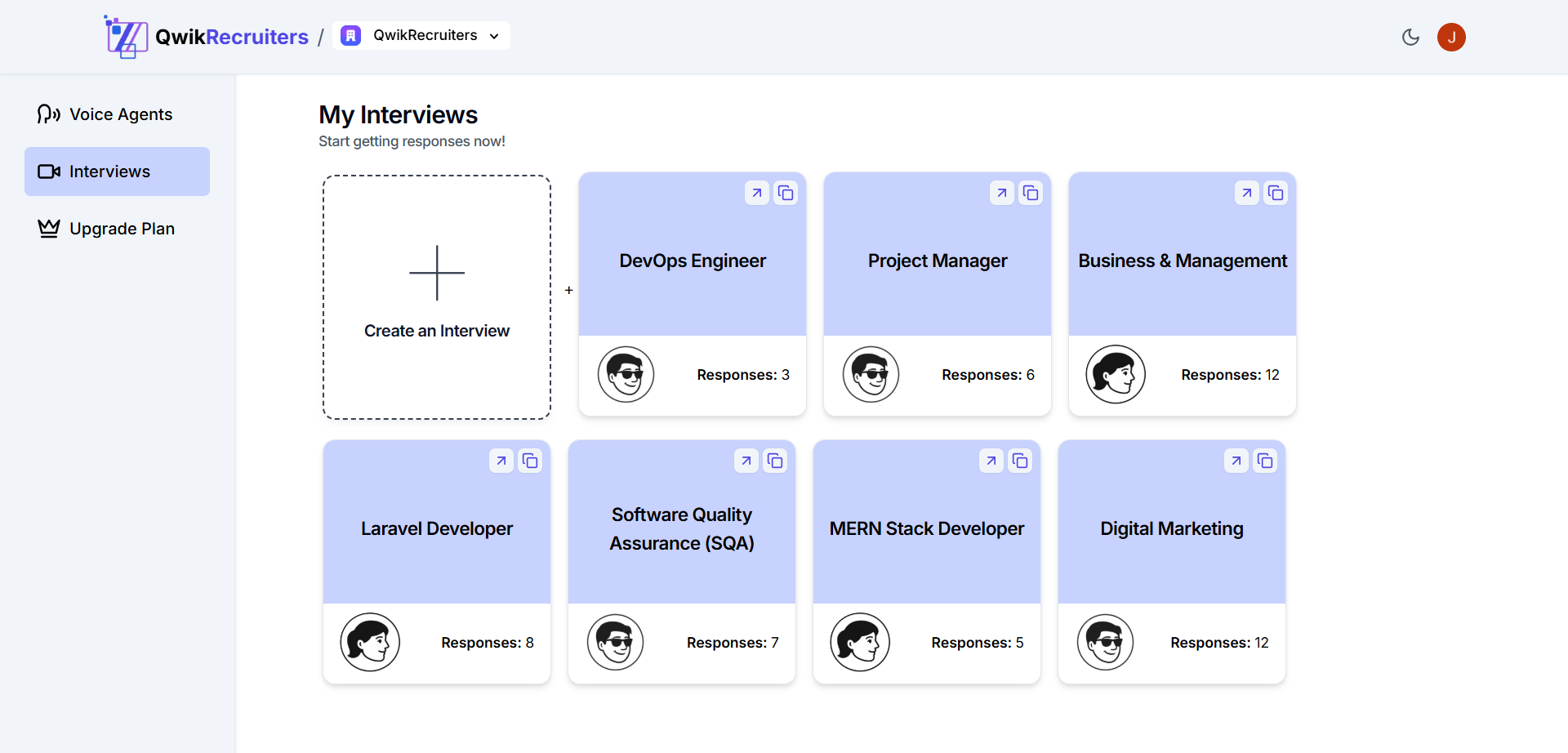Expand the QwikRecruiters organization dropdown
This screenshot has height=753, width=1568.
[421, 36]
